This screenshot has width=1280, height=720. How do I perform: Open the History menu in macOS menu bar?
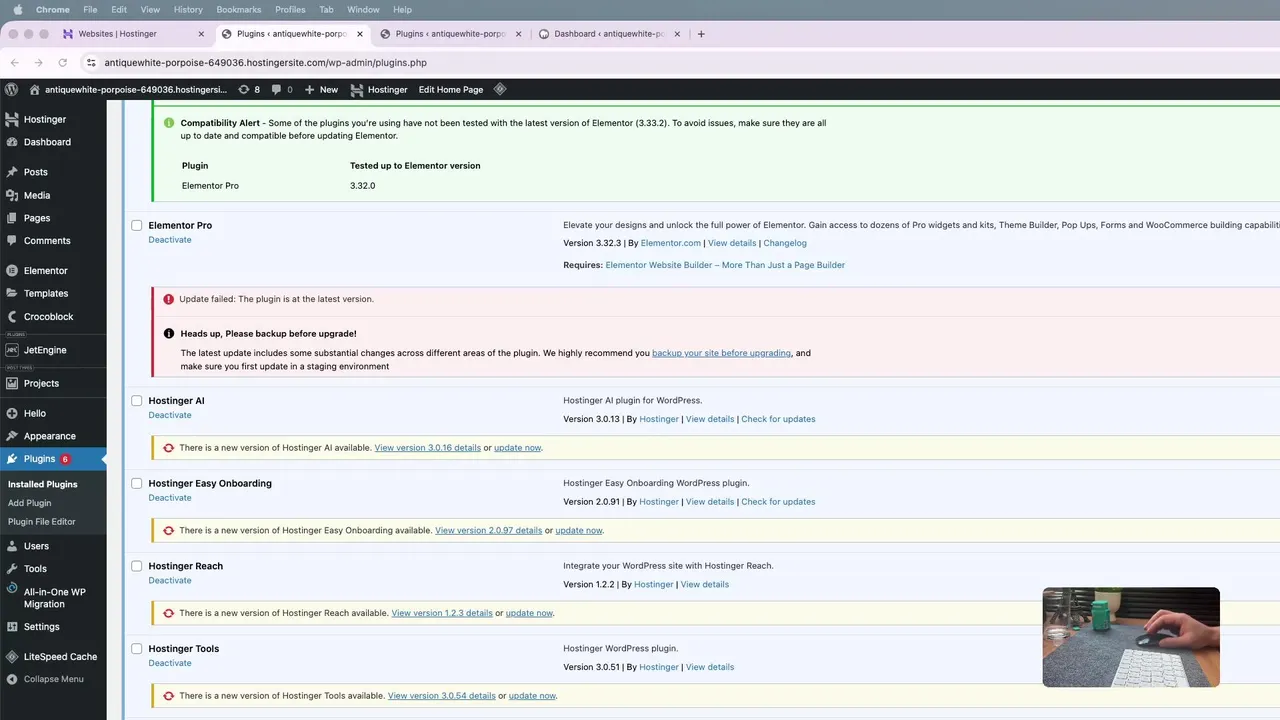[188, 9]
